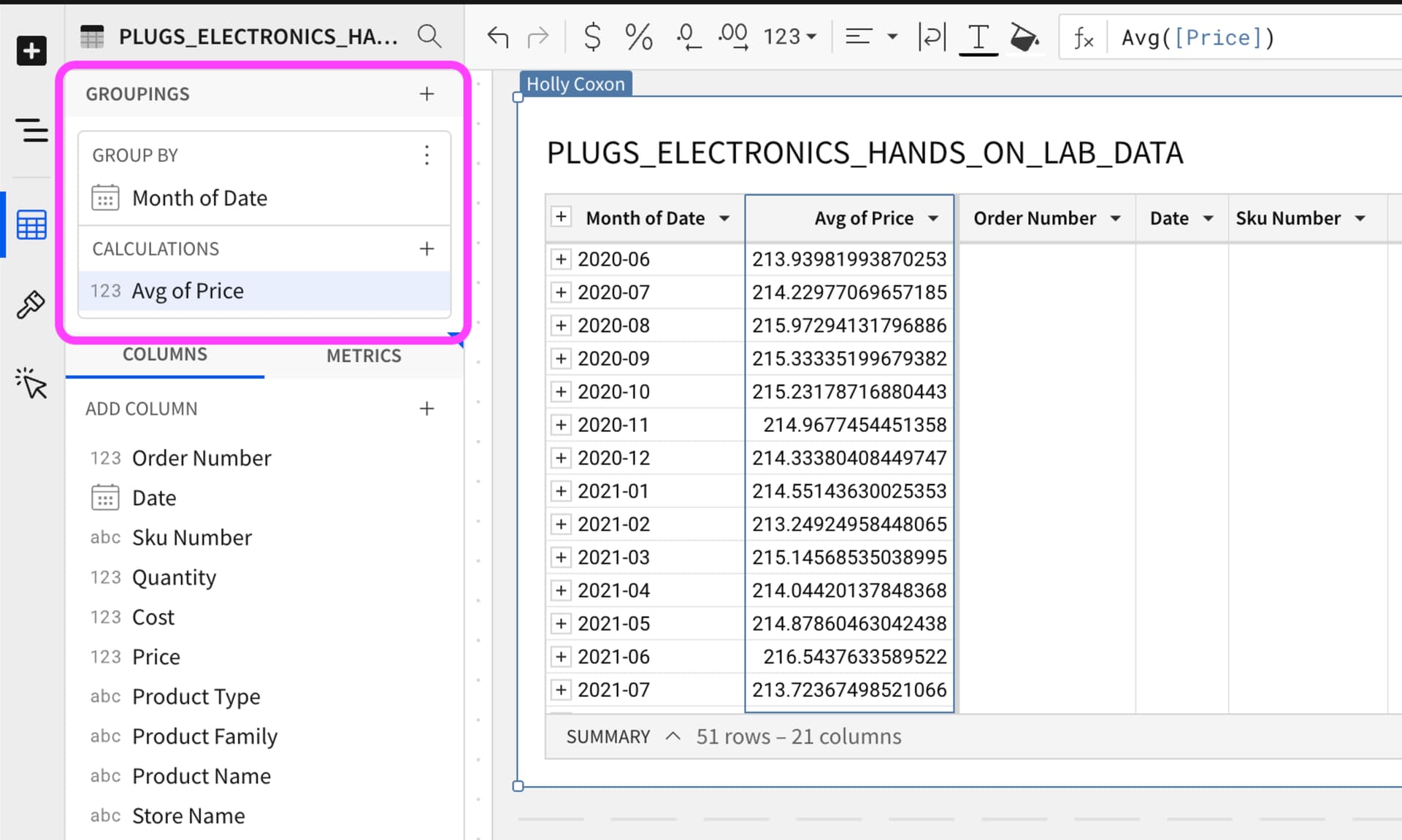Open the Avg of Price column dropdown

pos(933,218)
